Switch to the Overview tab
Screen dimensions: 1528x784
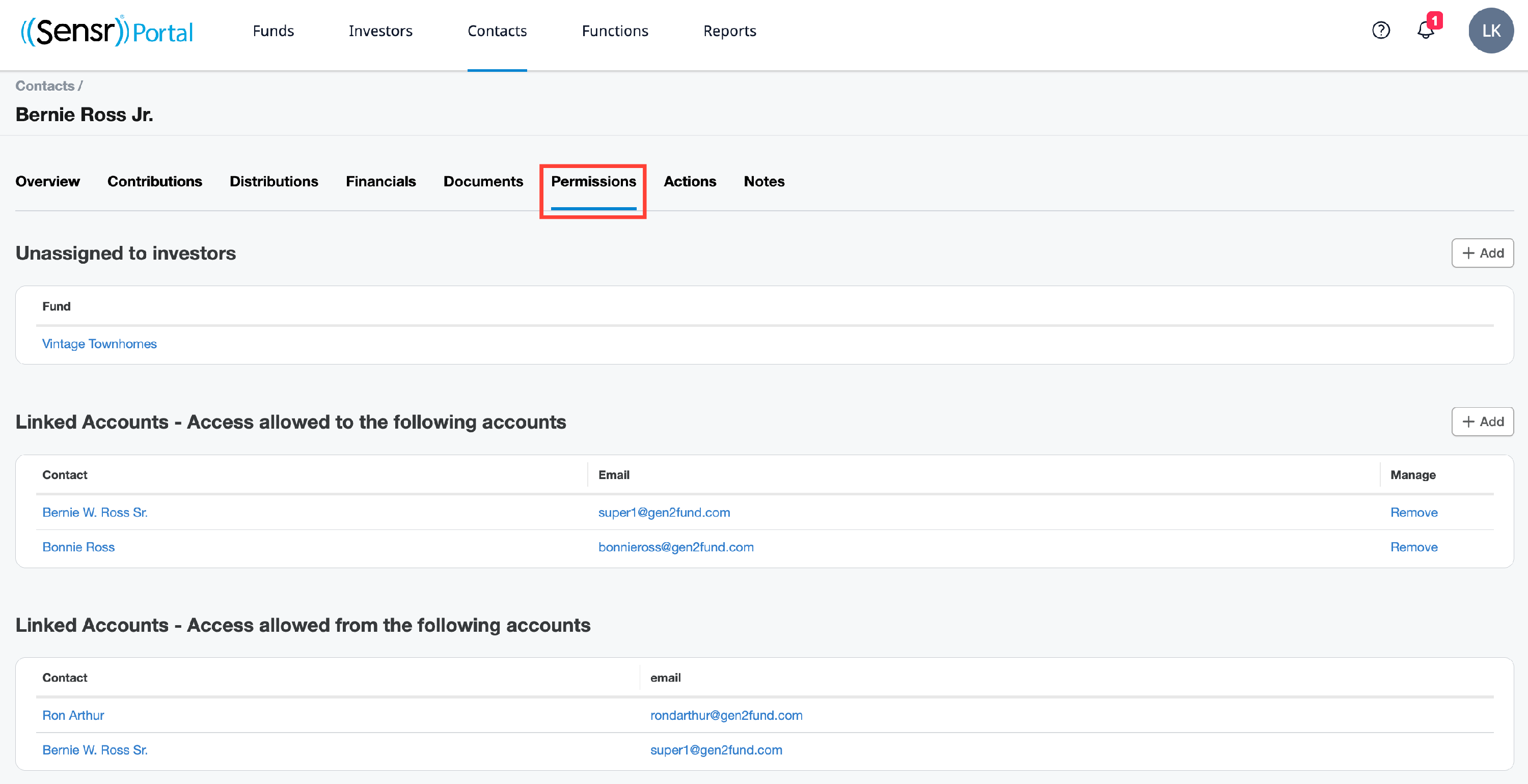point(47,181)
